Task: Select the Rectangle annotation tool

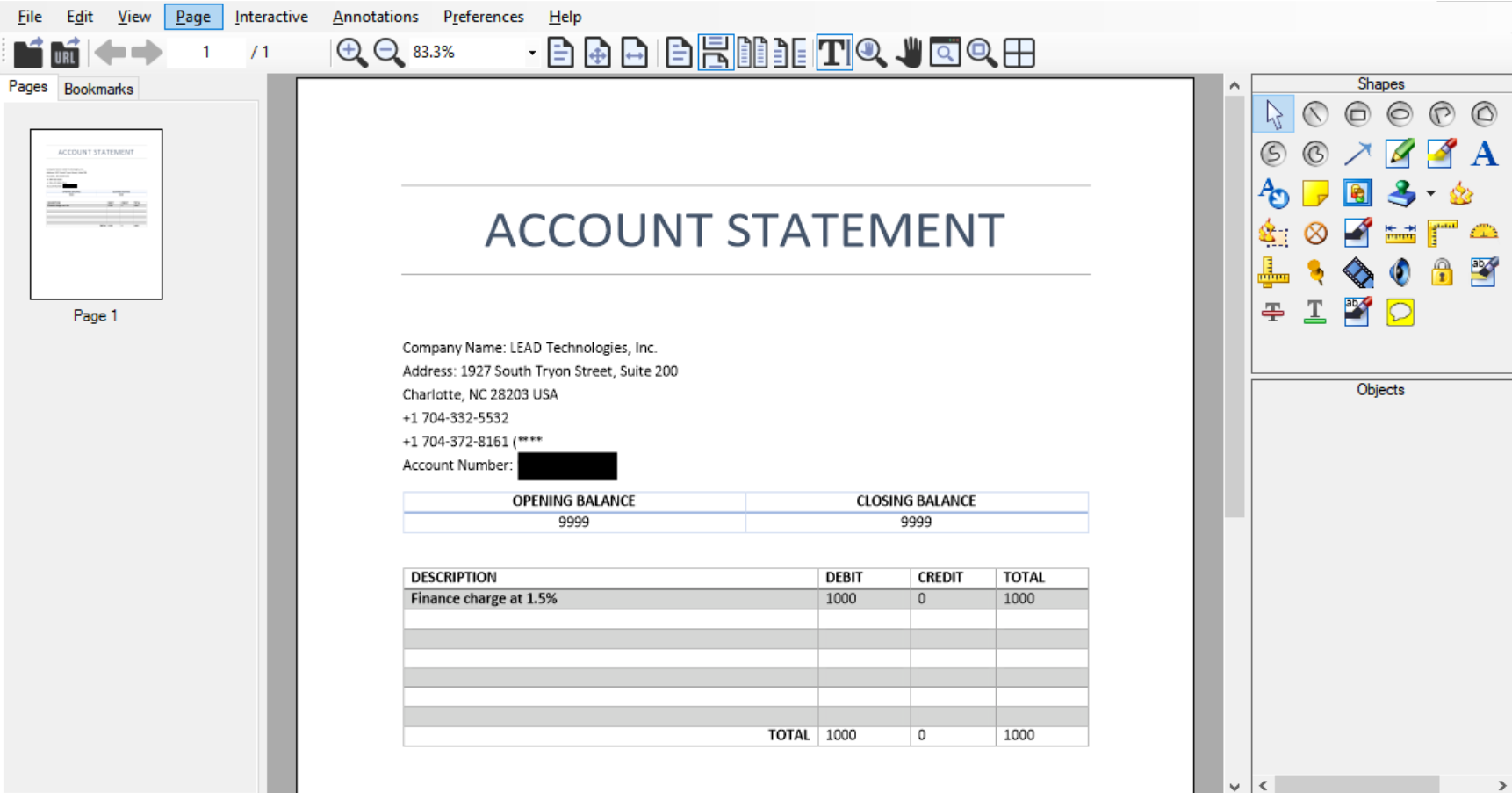Action: (1359, 114)
